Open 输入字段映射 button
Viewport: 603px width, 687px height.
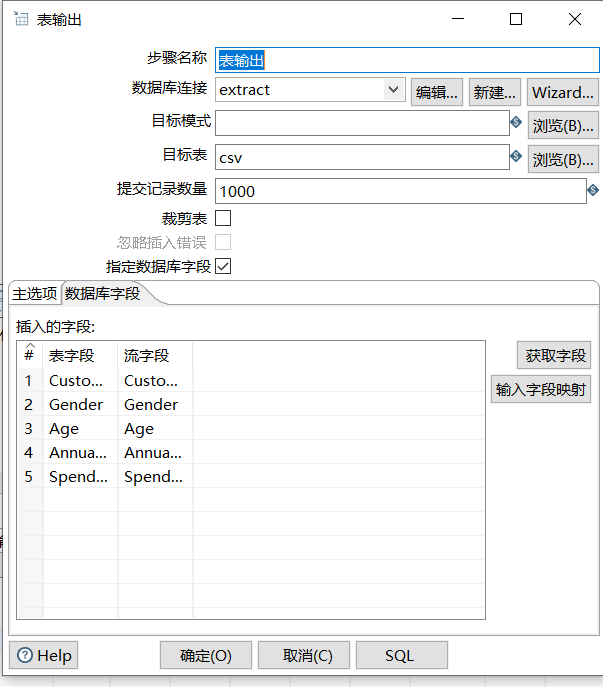(541, 389)
